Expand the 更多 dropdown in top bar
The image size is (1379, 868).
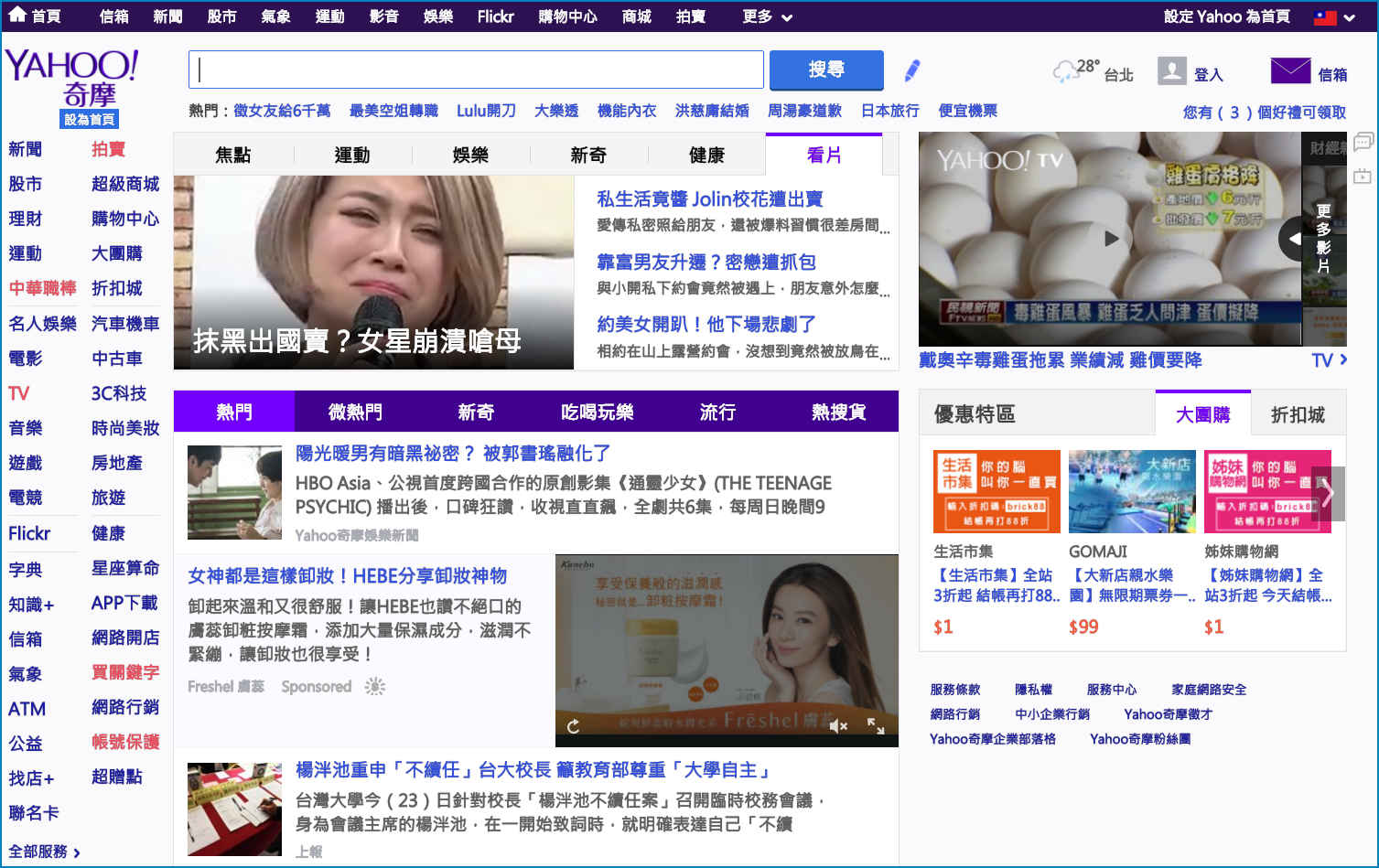click(x=767, y=16)
